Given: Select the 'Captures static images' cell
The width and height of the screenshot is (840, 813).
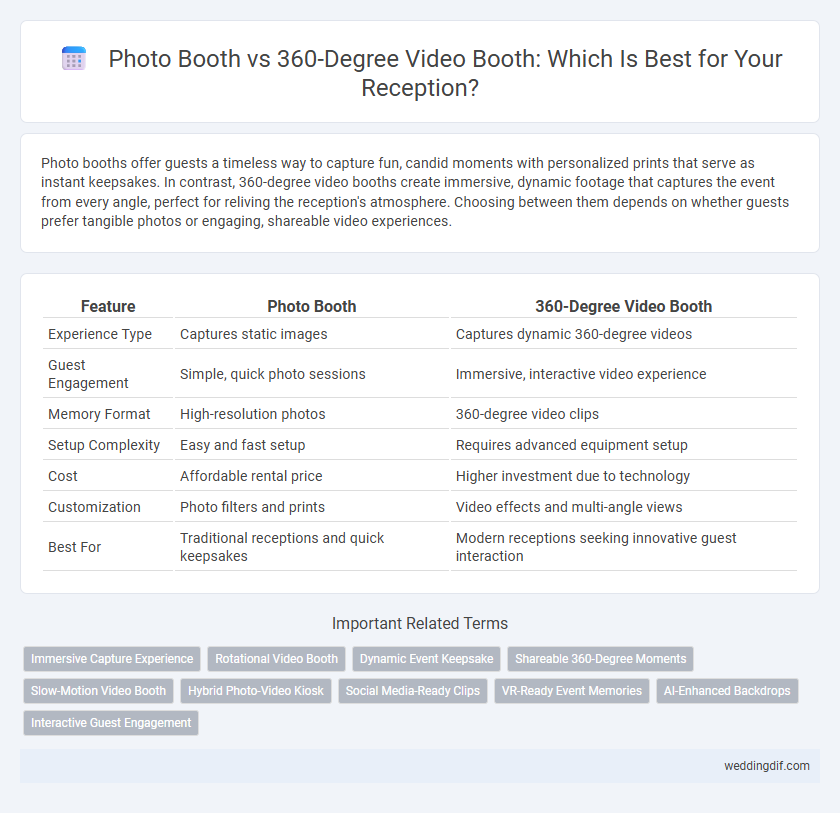Looking at the screenshot, I should coord(312,334).
